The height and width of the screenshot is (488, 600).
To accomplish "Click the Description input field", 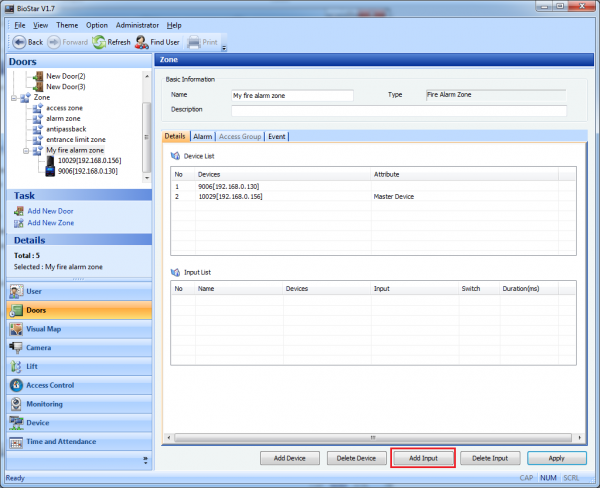I will click(398, 110).
